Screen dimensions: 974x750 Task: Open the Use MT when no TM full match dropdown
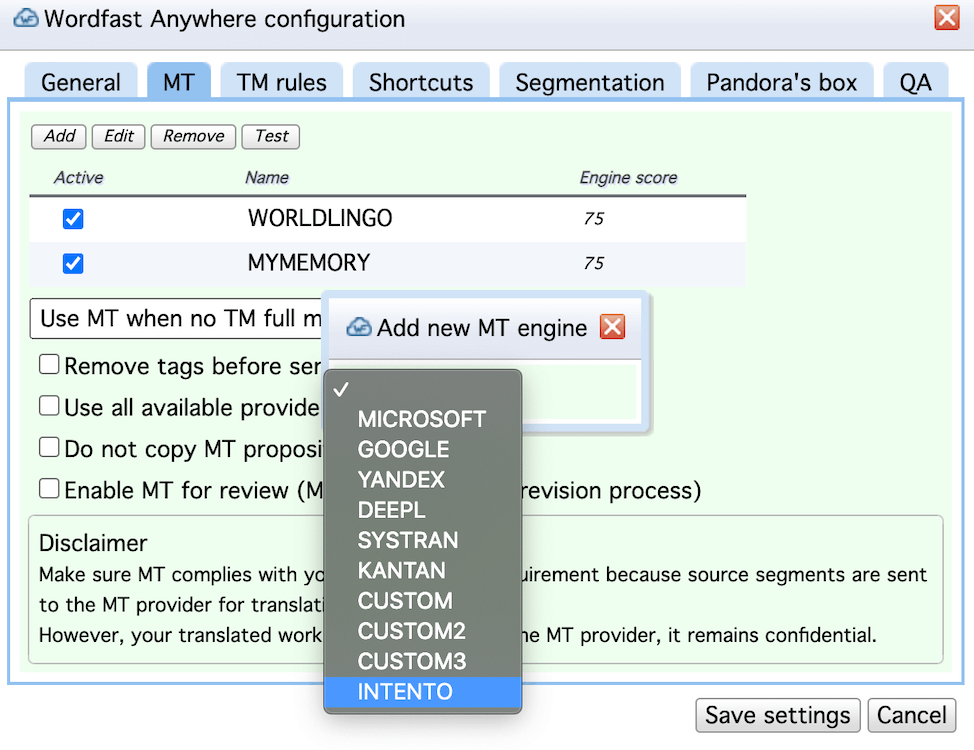[176, 319]
